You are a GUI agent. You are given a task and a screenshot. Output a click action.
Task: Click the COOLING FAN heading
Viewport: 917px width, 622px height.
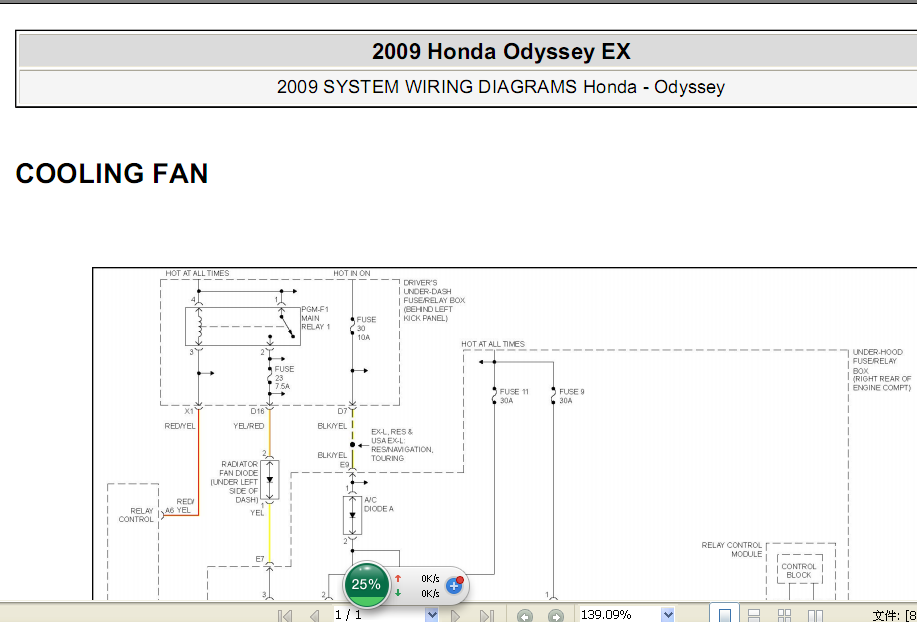point(112,174)
